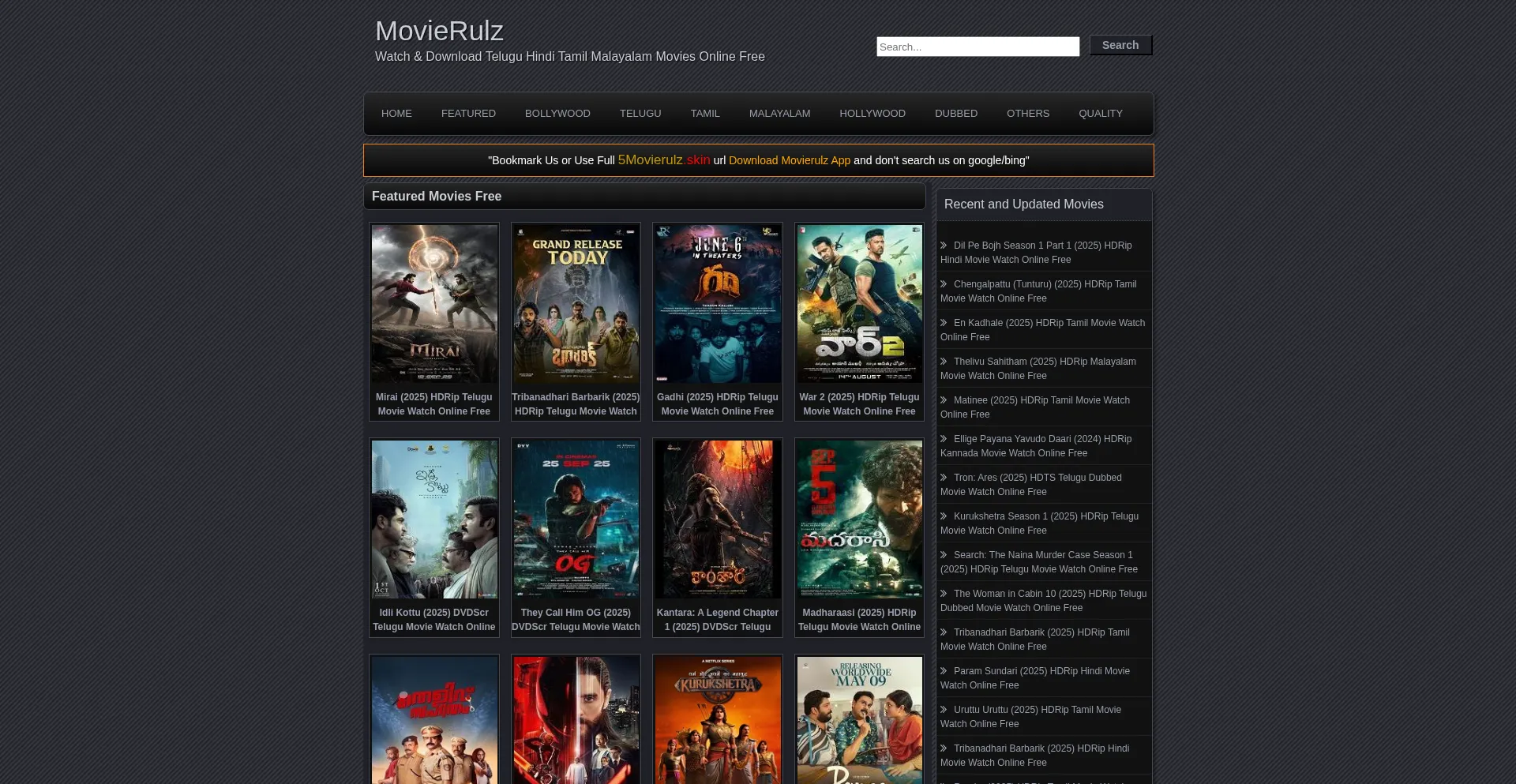The height and width of the screenshot is (784, 1516).
Task: Open the Madharaasi movie poster
Action: point(859,519)
